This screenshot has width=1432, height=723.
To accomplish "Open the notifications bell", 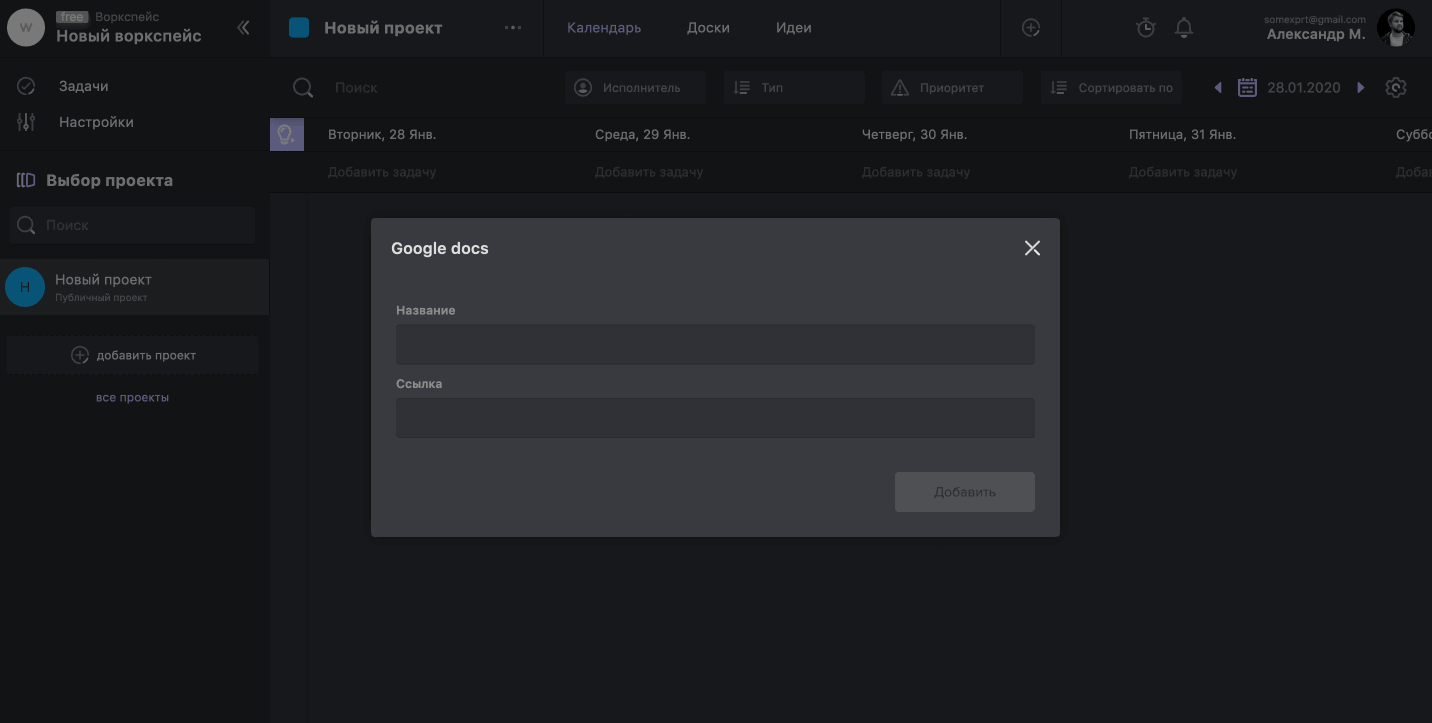I will (1184, 28).
